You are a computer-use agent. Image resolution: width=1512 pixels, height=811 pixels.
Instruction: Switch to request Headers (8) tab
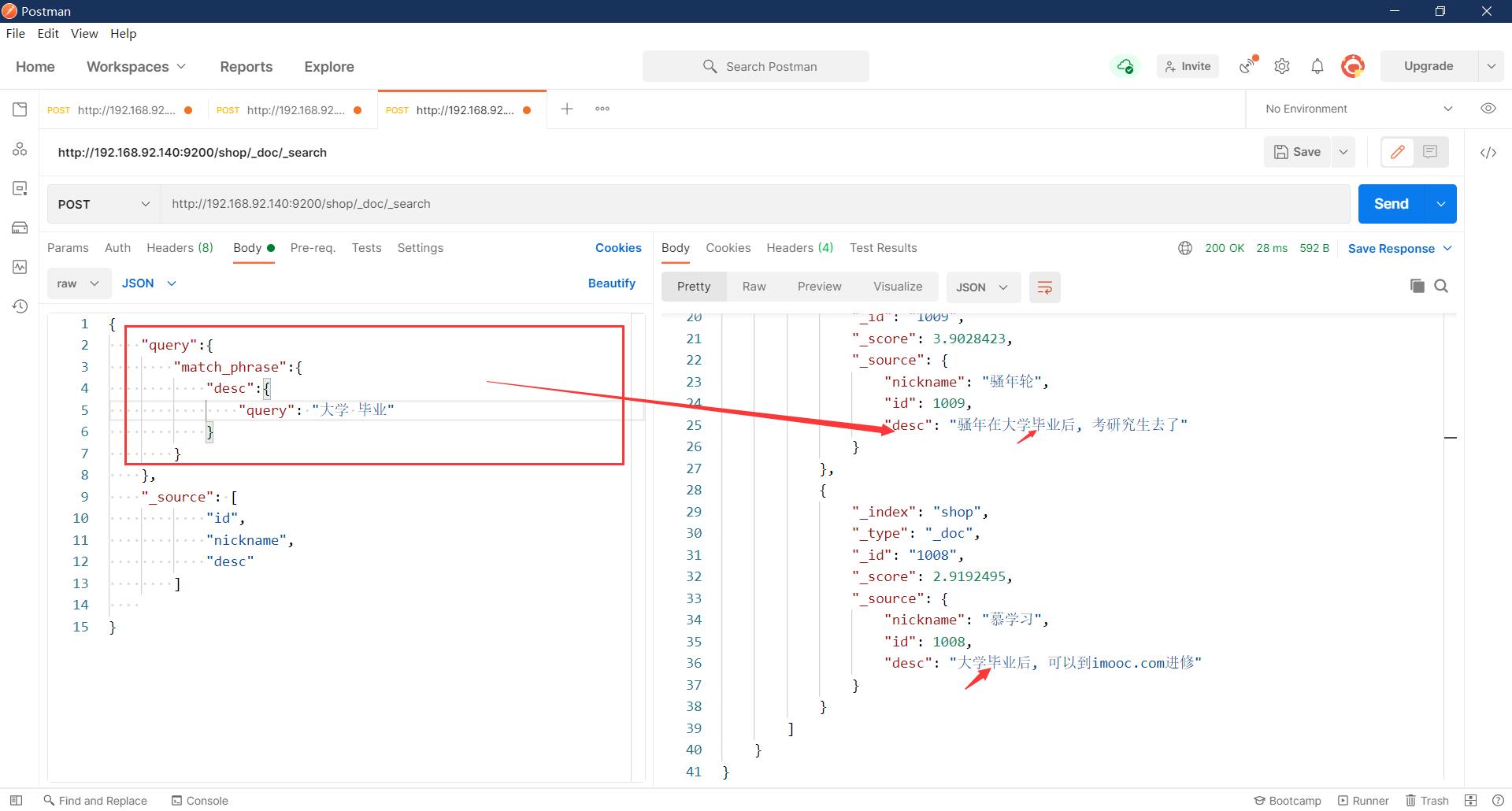180,248
